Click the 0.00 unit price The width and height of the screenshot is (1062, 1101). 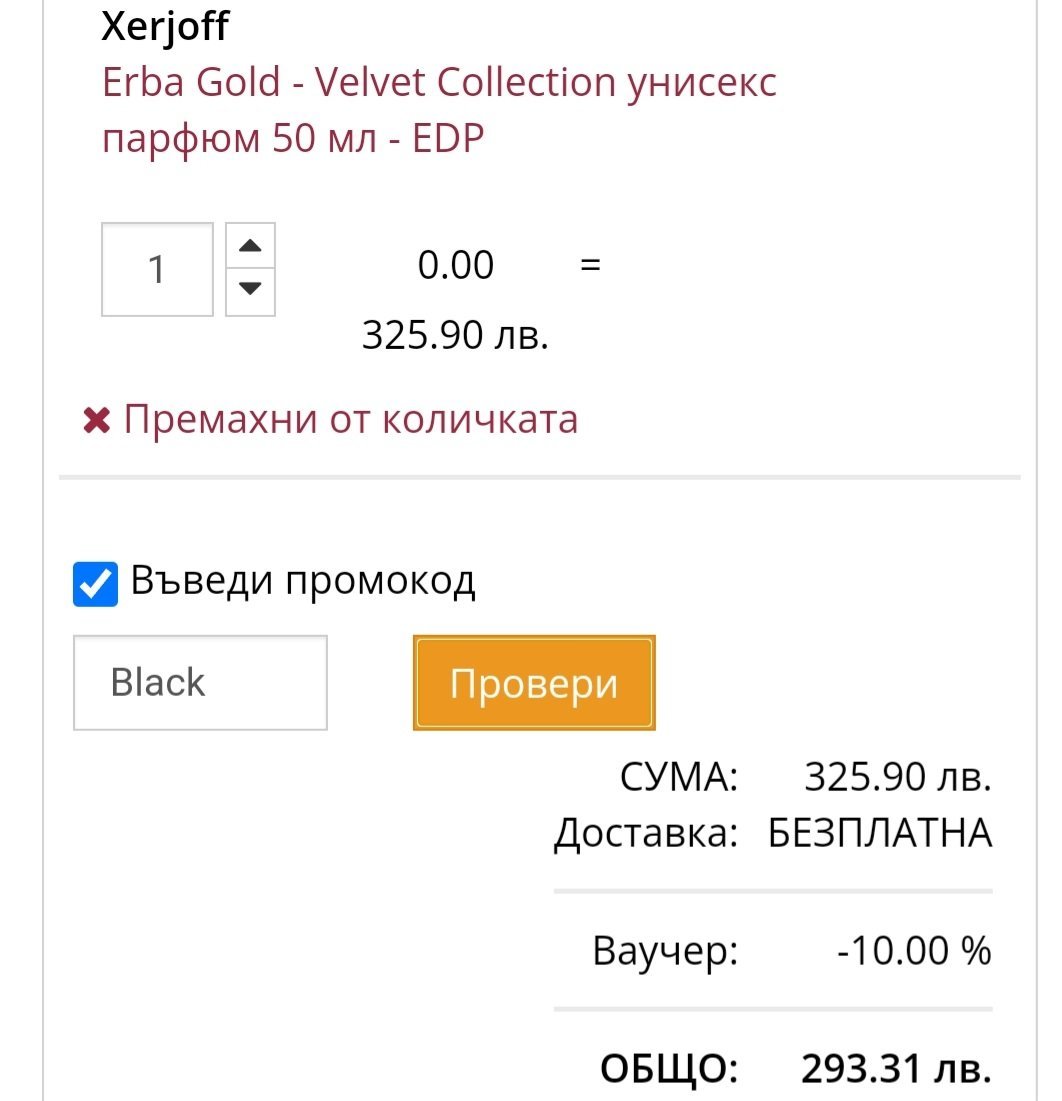[x=455, y=265]
